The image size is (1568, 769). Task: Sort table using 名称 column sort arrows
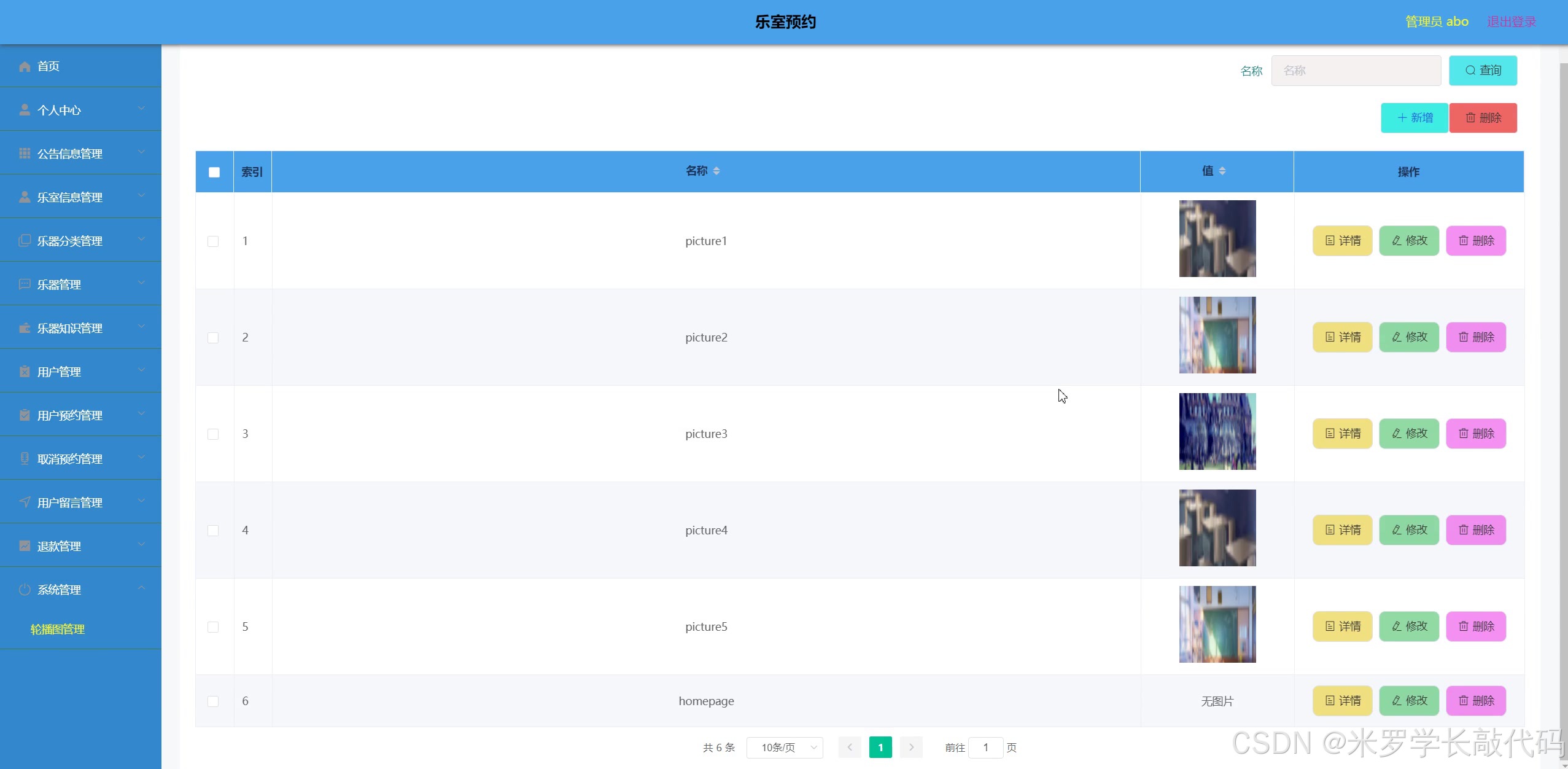(716, 171)
